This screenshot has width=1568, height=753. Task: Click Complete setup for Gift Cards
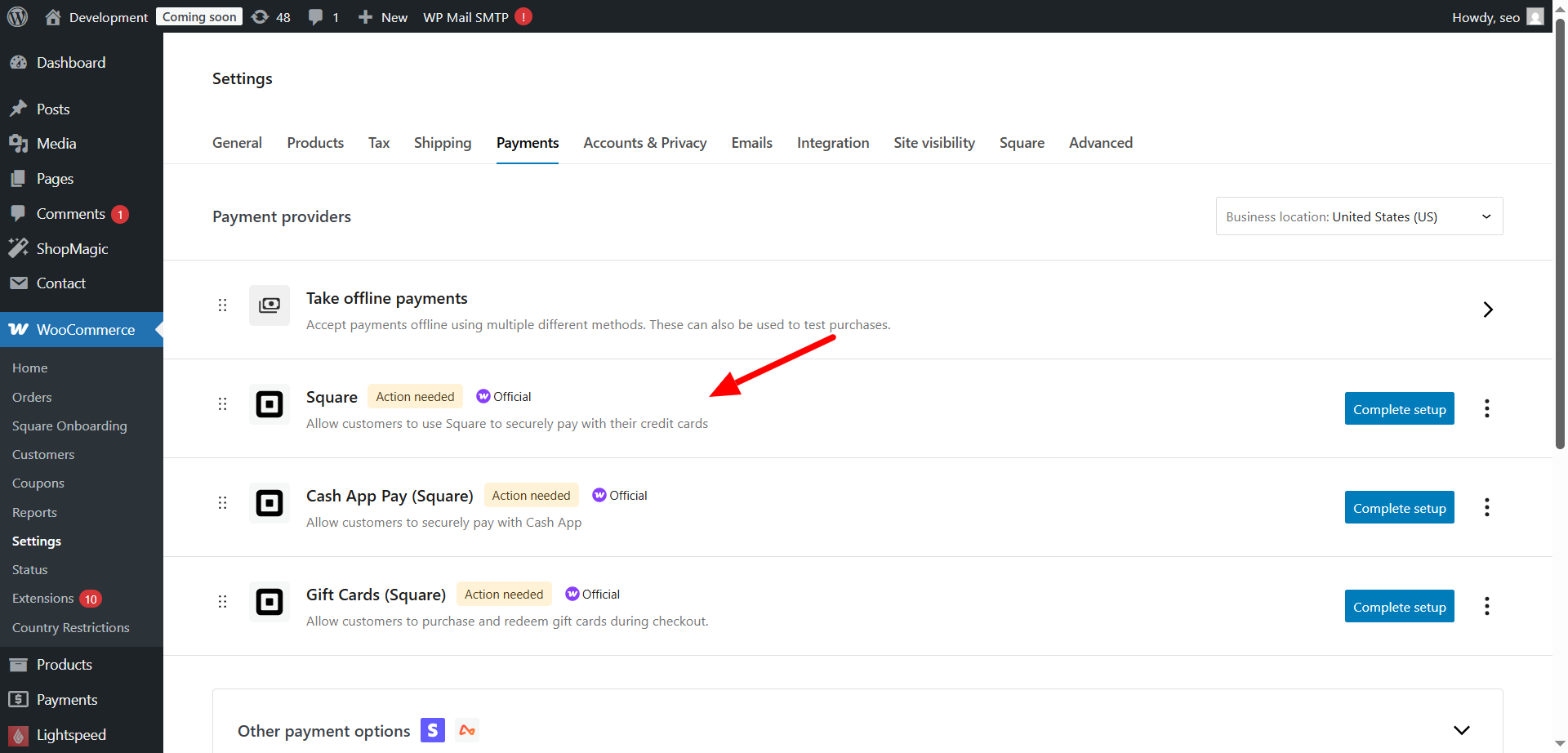(x=1400, y=606)
